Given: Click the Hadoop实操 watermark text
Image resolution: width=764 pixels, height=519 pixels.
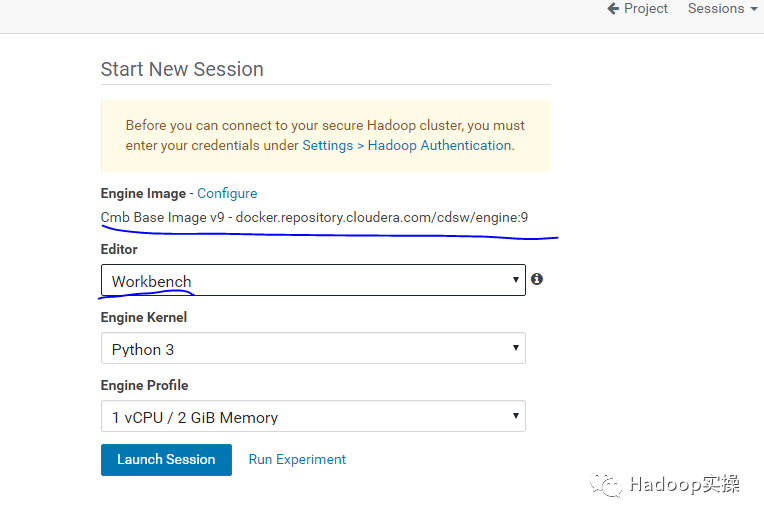Looking at the screenshot, I should tap(685, 484).
